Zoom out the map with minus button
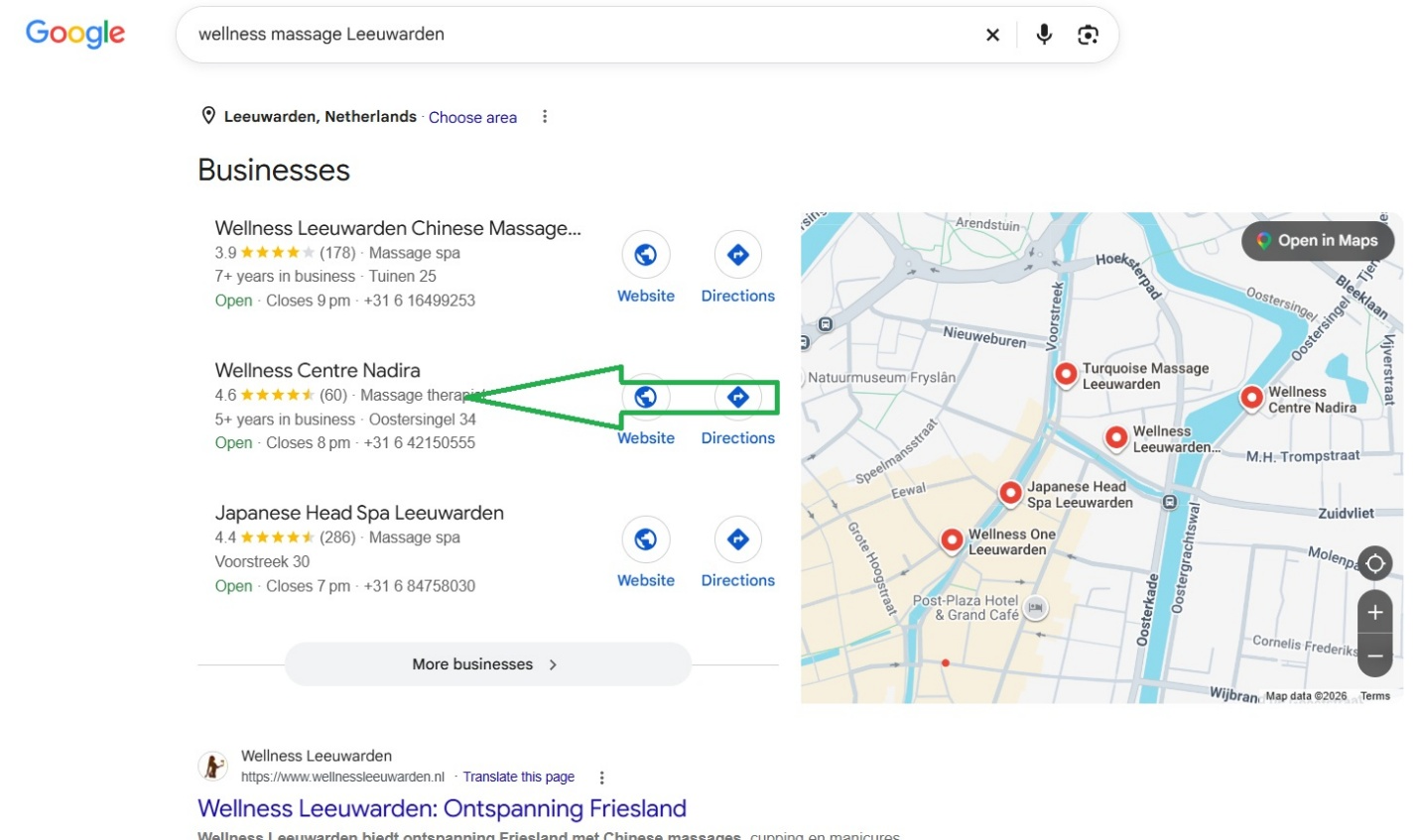This screenshot has width=1420, height=840. pyautogui.click(x=1374, y=656)
